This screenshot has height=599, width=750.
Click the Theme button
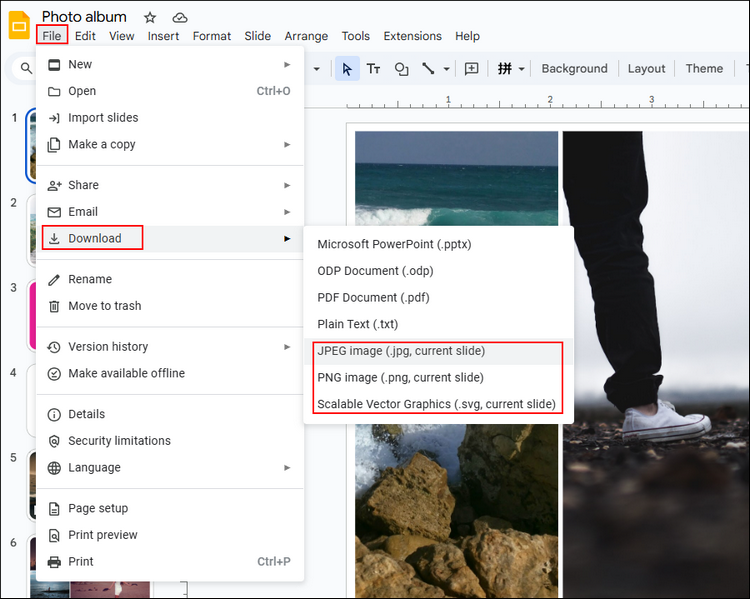pyautogui.click(x=704, y=69)
